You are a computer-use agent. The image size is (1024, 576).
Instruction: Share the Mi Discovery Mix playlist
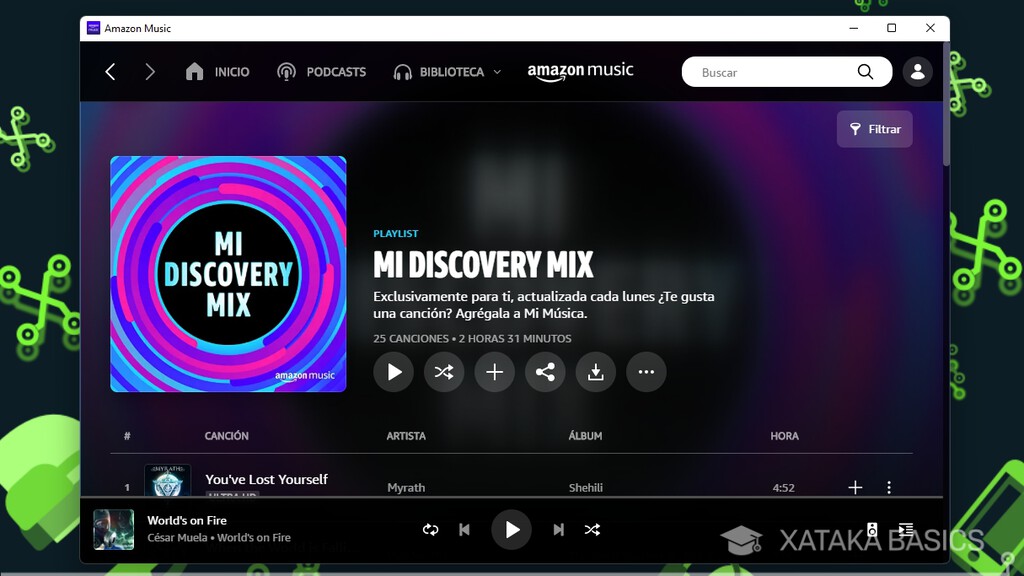click(545, 372)
